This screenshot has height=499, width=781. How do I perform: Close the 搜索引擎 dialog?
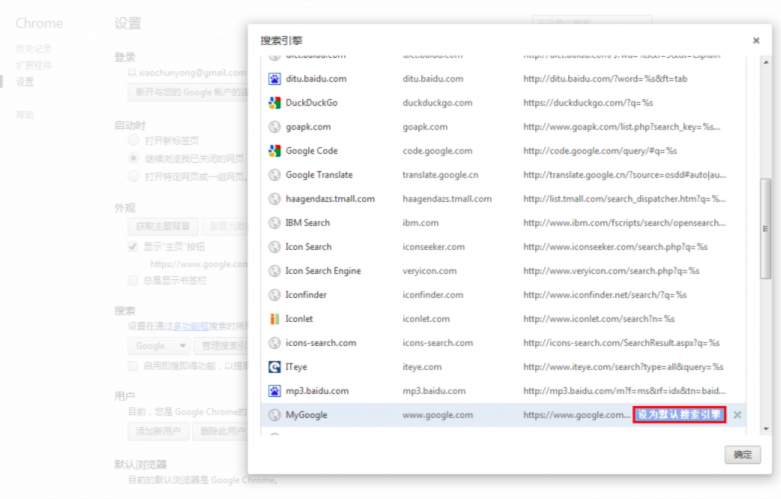click(756, 40)
